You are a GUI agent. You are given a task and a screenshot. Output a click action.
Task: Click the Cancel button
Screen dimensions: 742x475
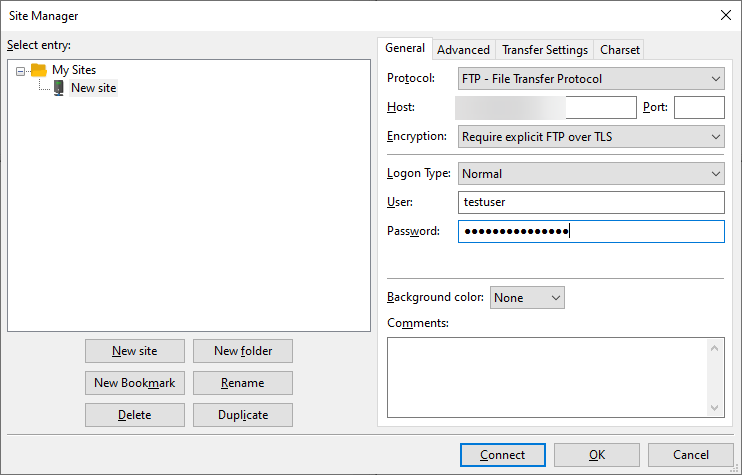[x=690, y=455]
